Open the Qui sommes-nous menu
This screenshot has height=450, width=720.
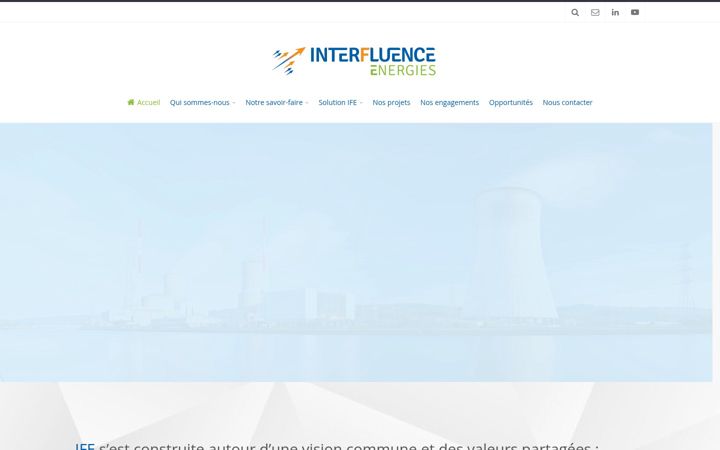coord(199,102)
